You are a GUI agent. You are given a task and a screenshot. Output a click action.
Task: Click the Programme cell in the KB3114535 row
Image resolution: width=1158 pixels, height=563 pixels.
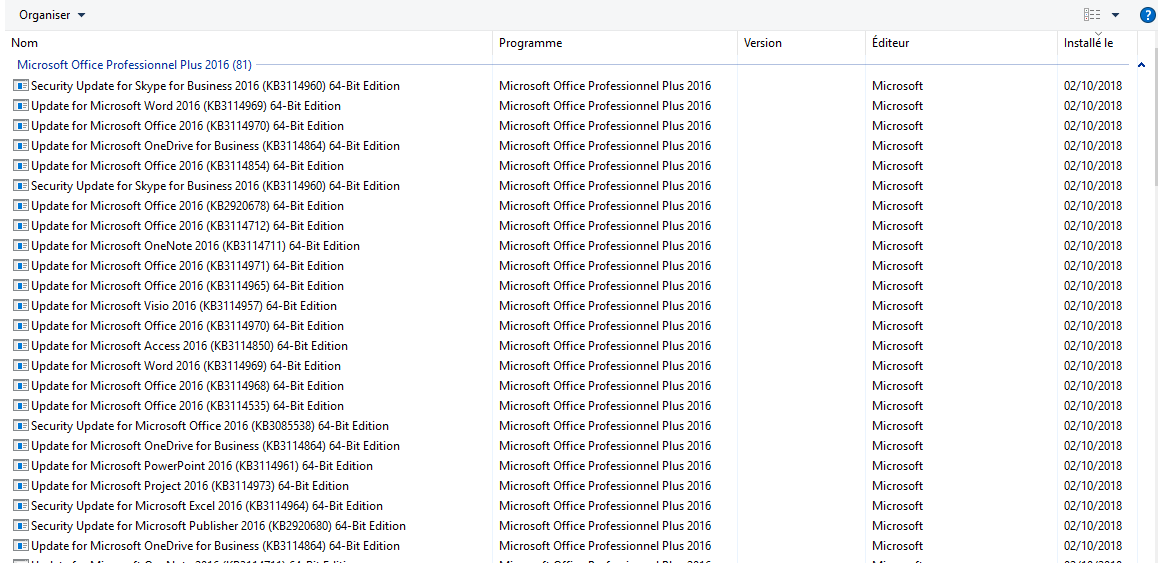coord(605,406)
